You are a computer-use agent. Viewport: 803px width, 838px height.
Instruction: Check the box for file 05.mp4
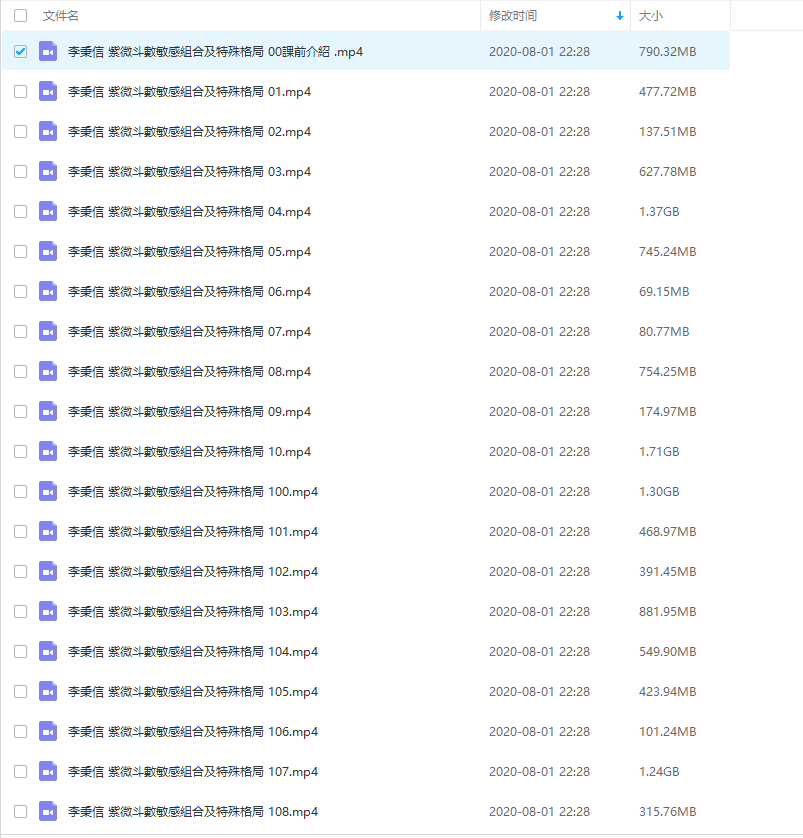(x=20, y=251)
